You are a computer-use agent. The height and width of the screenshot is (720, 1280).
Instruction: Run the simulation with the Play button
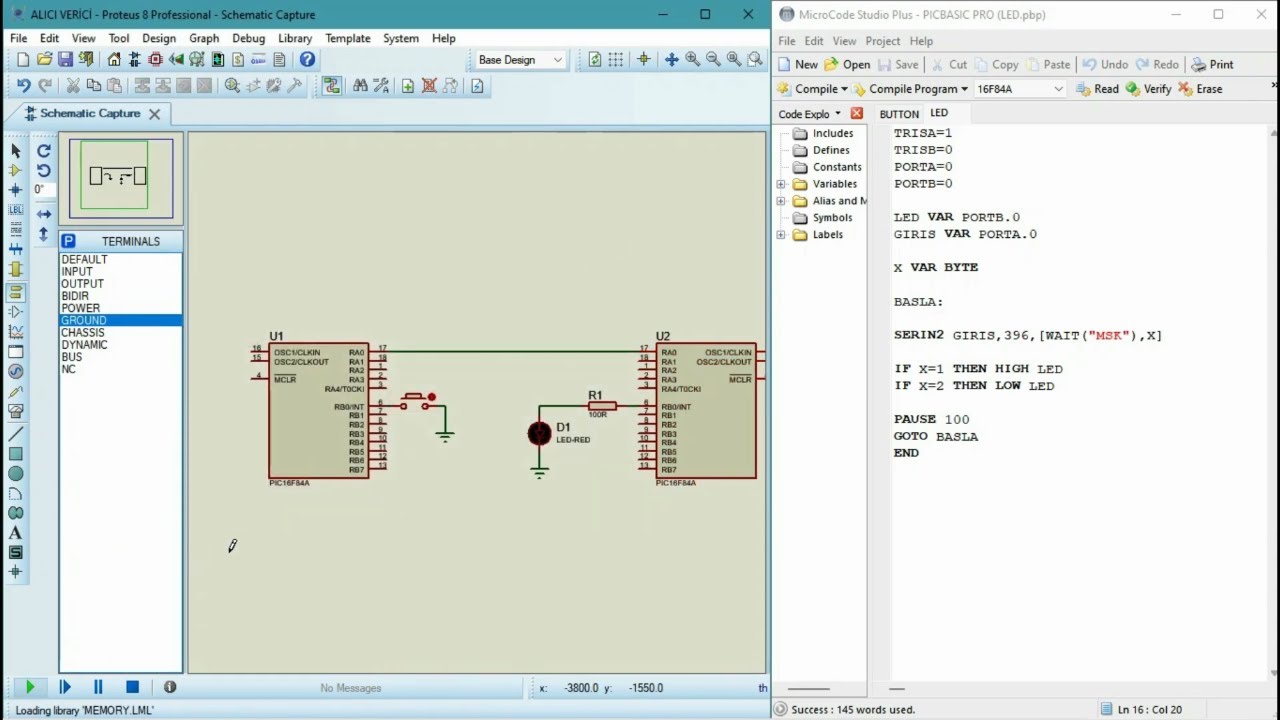coord(30,687)
